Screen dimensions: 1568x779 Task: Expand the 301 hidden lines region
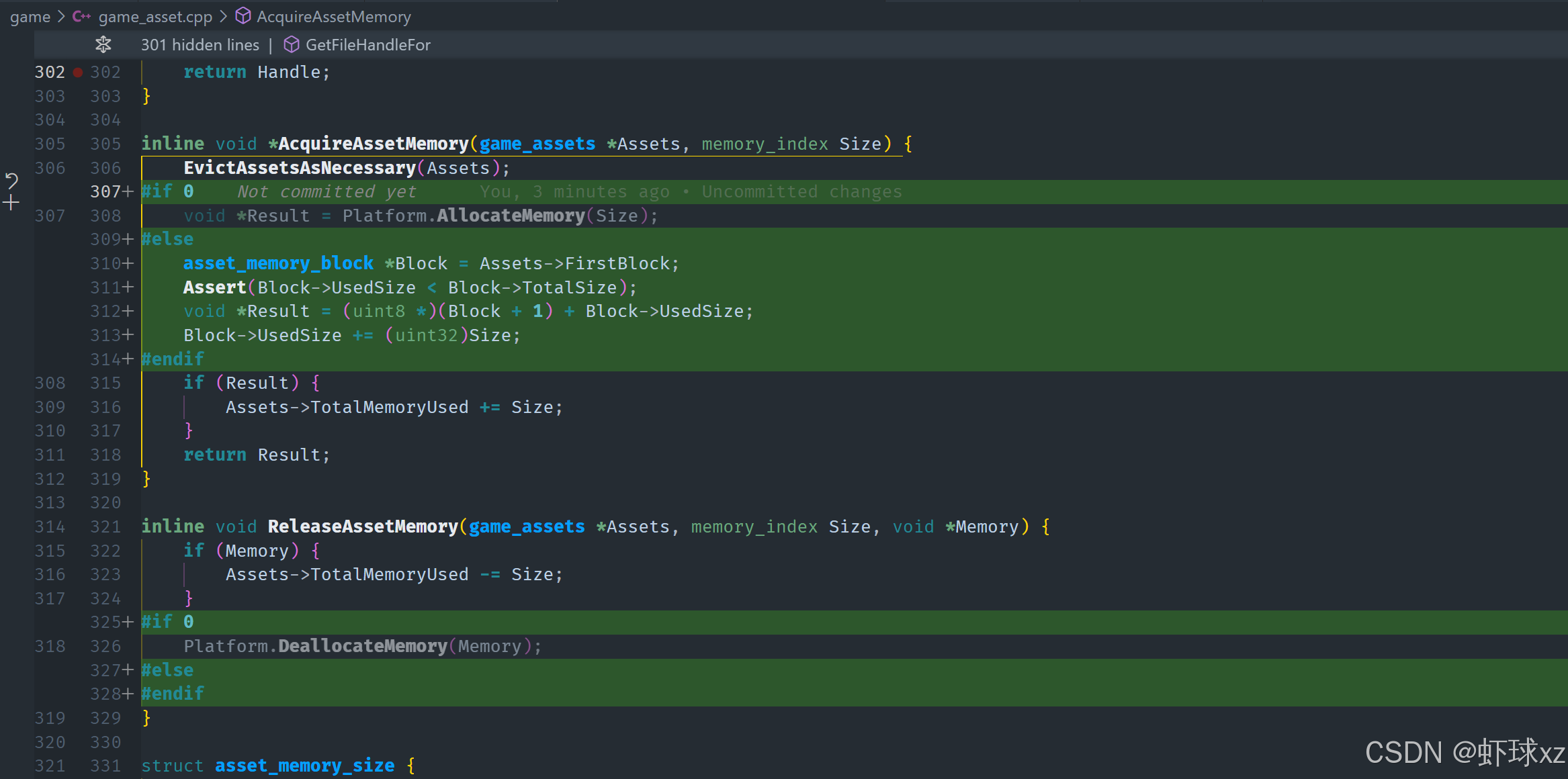[x=200, y=45]
